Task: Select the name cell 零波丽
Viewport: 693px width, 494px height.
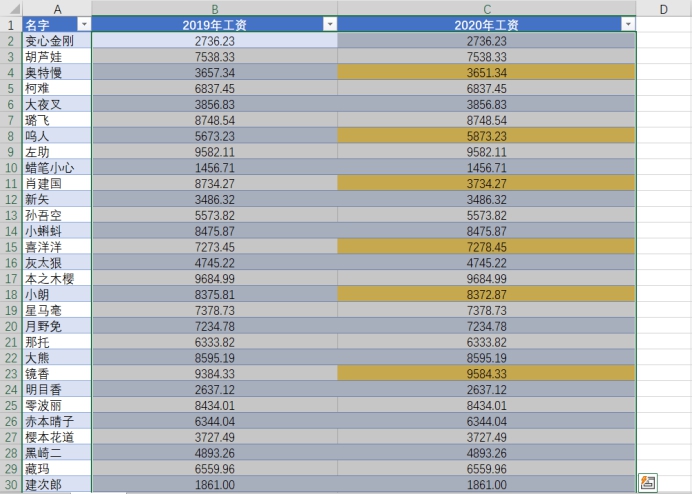Action: pyautogui.click(x=57, y=405)
